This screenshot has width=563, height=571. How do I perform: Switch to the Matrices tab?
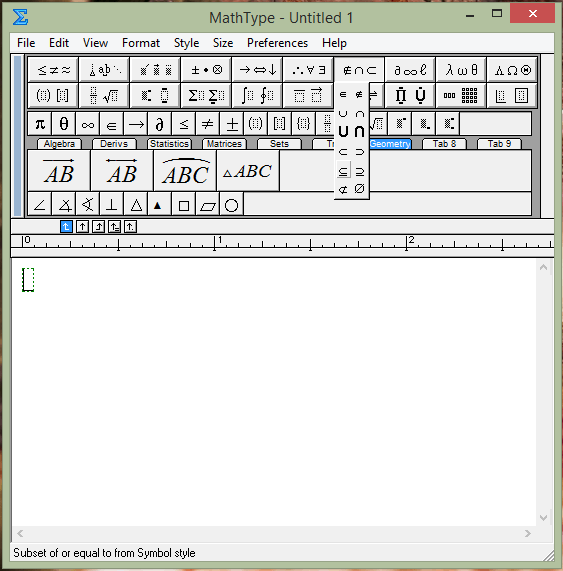pos(224,144)
